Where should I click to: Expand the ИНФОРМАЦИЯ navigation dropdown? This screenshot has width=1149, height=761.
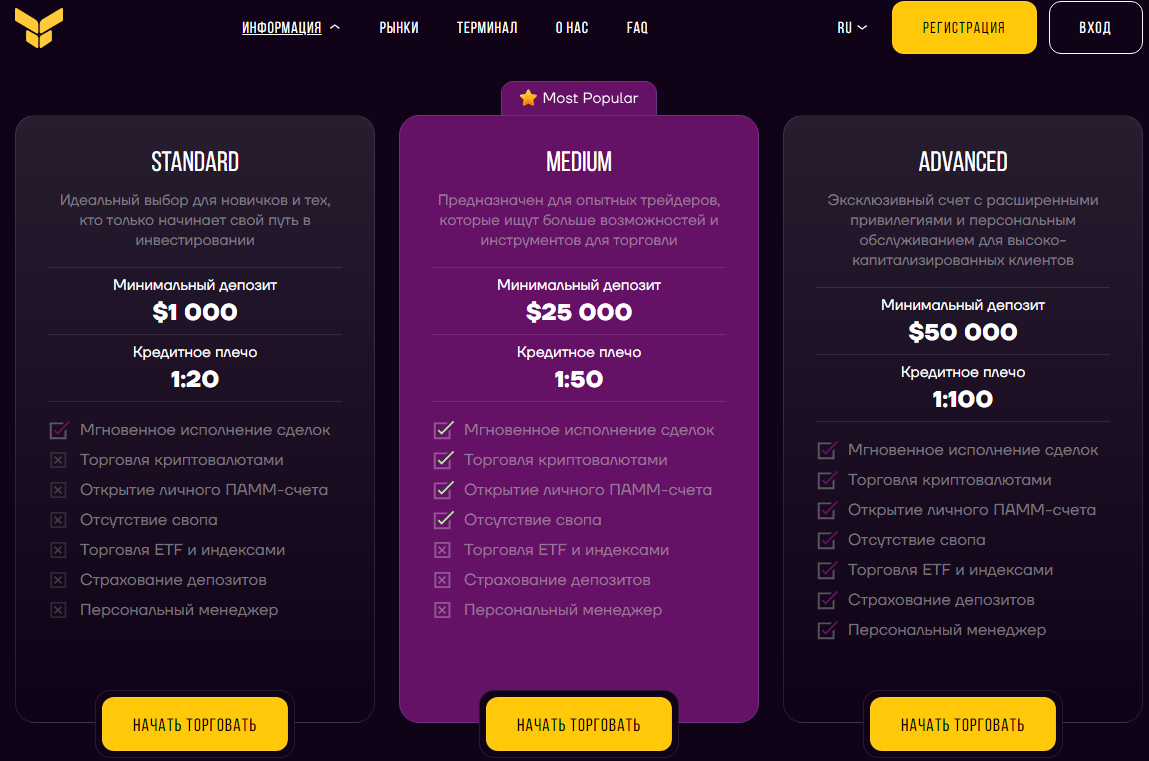283,27
